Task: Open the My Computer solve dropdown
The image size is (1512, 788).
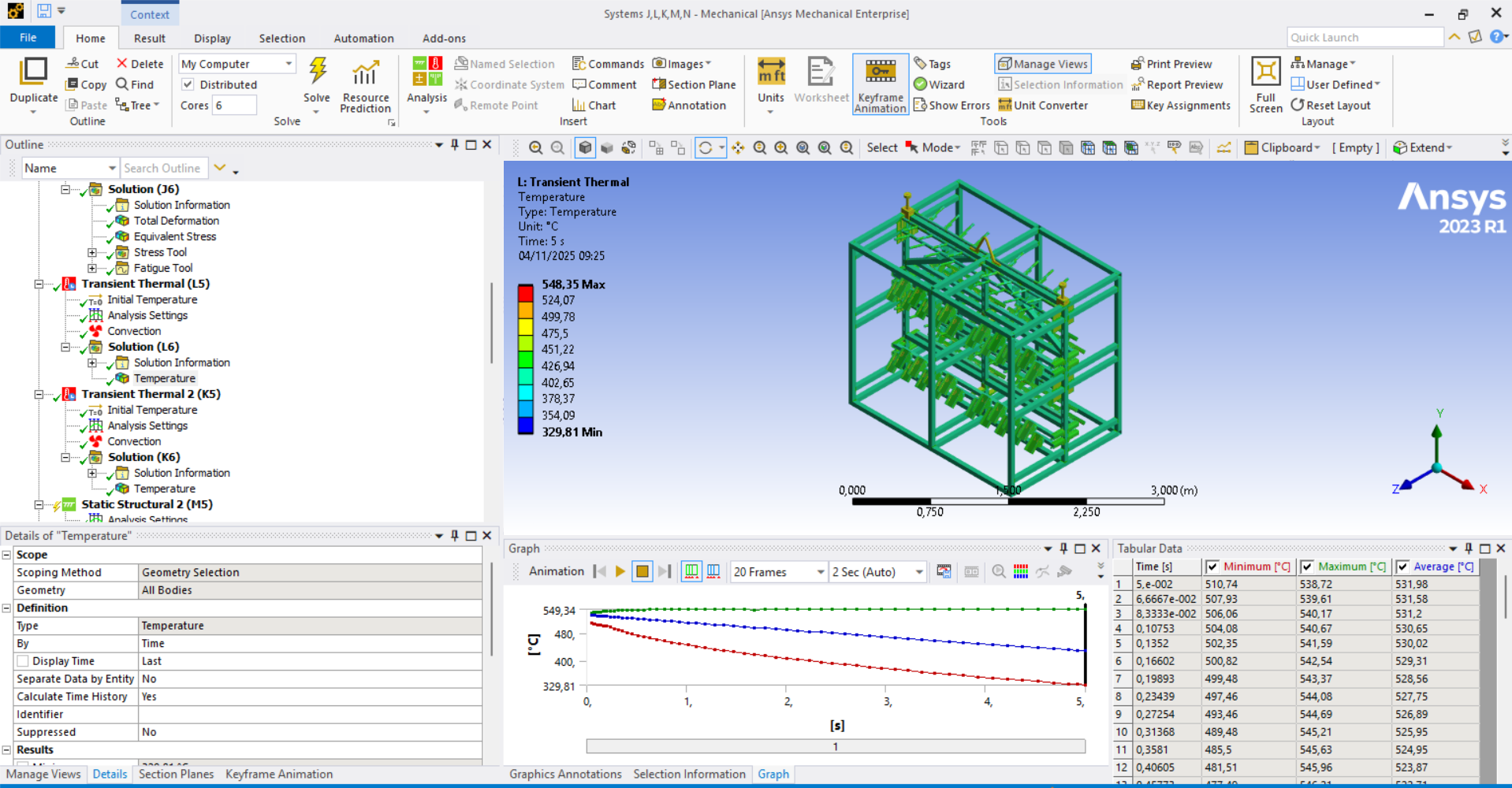Action: tap(289, 64)
